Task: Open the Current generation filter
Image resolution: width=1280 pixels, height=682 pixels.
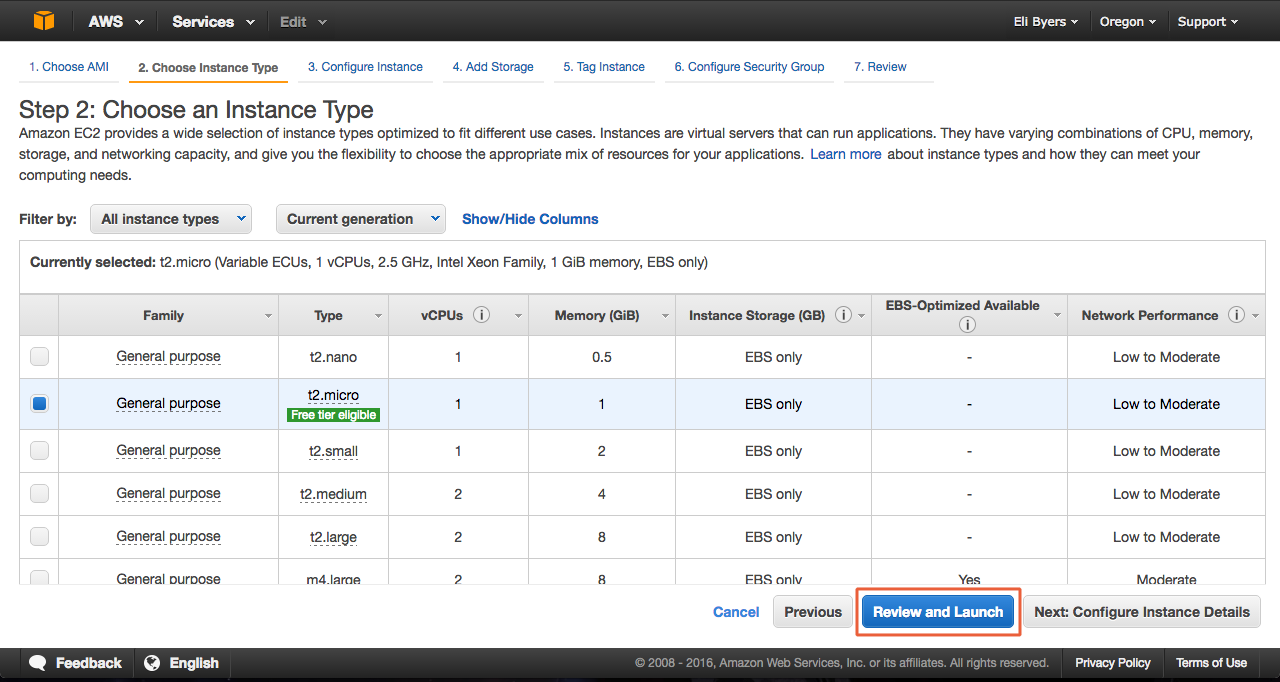Action: point(361,219)
